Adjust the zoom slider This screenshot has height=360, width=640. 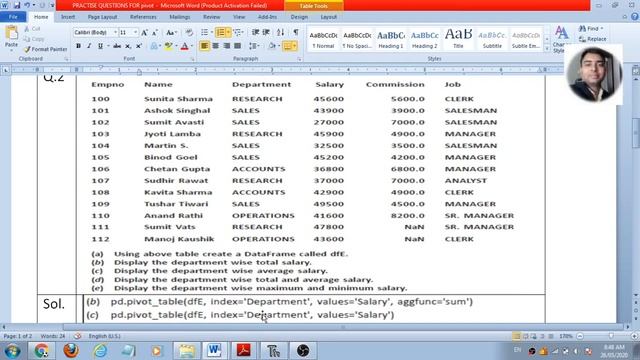[x=611, y=336]
